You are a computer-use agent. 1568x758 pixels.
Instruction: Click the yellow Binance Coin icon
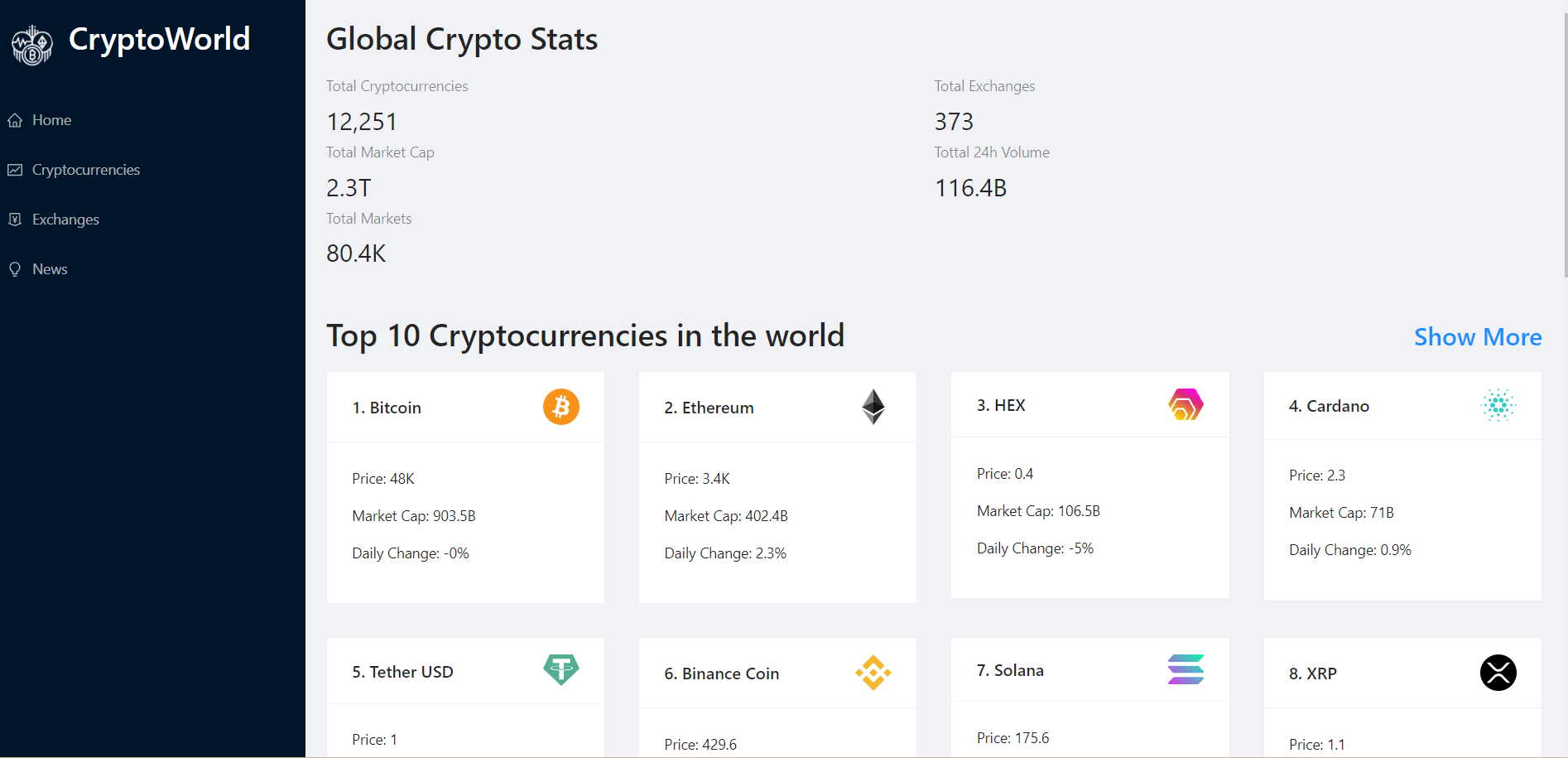[873, 673]
